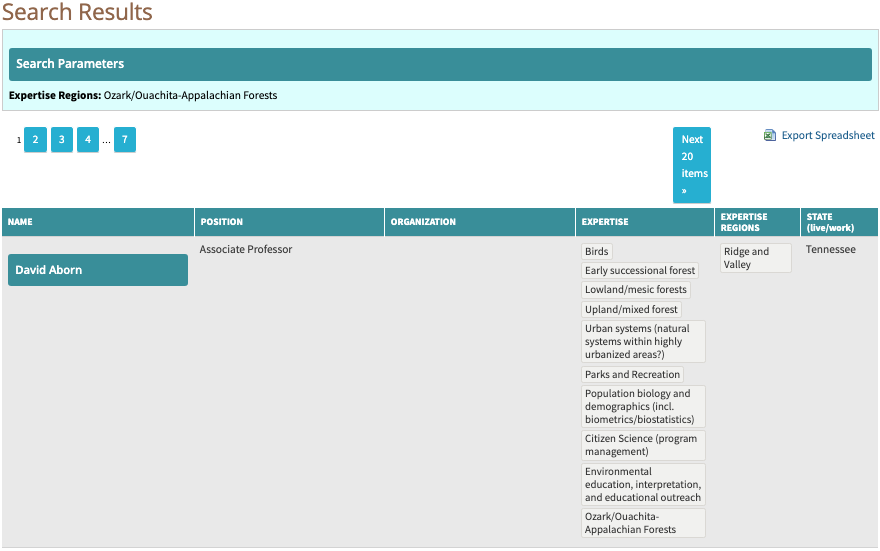This screenshot has height=551, width=880.
Task: Go to results page 3
Action: point(61,140)
